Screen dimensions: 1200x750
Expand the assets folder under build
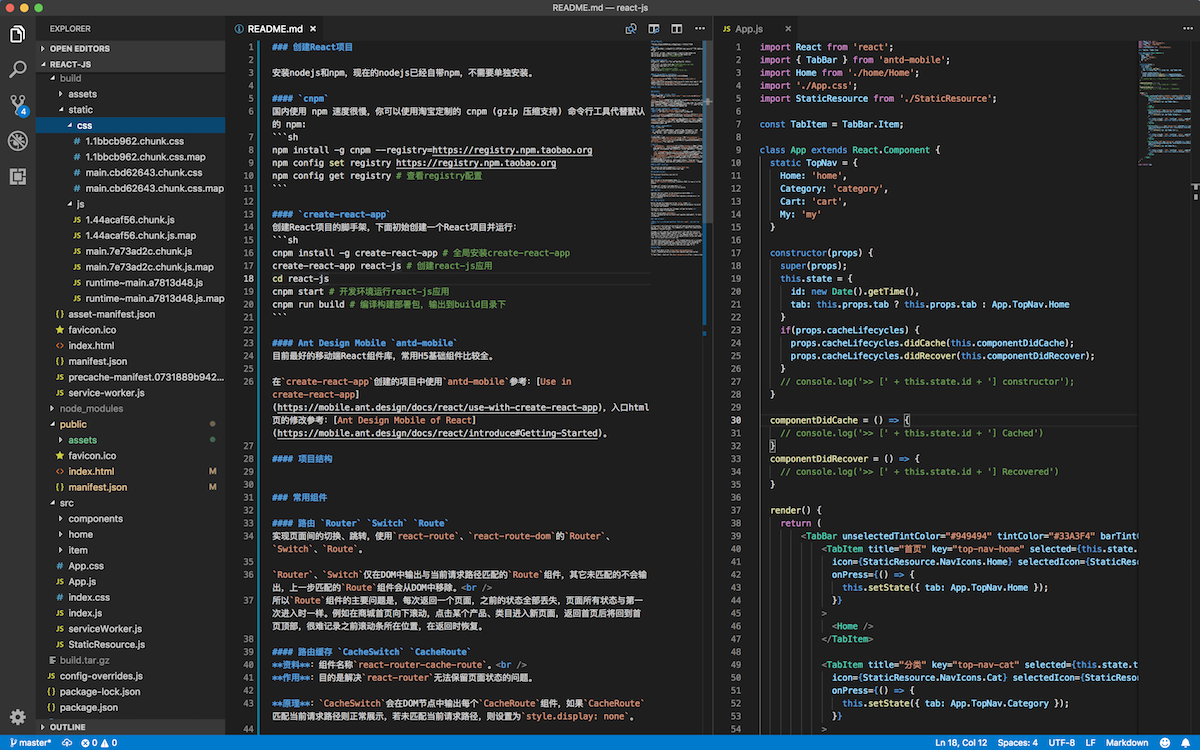(x=130, y=94)
